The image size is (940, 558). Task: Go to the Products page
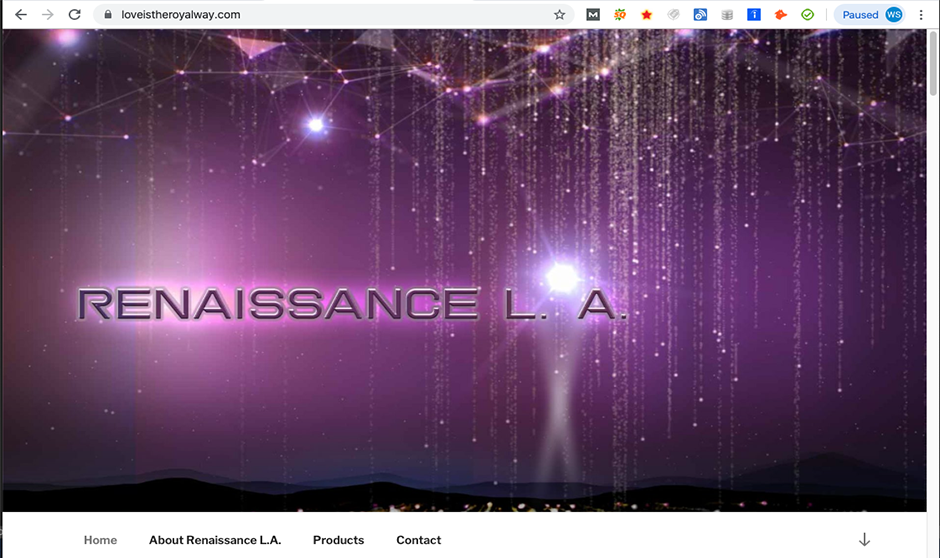point(338,540)
